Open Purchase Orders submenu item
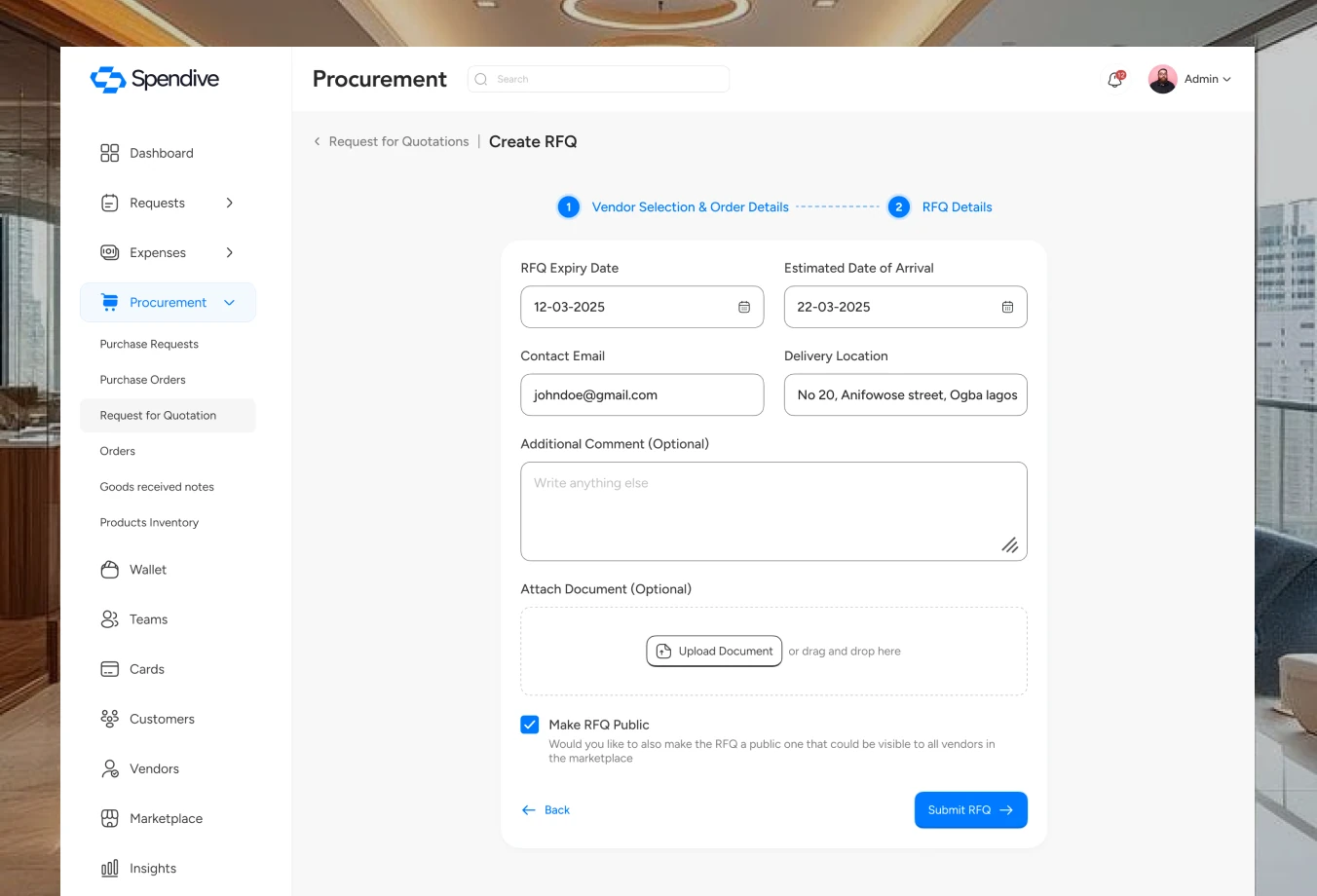 click(x=142, y=380)
